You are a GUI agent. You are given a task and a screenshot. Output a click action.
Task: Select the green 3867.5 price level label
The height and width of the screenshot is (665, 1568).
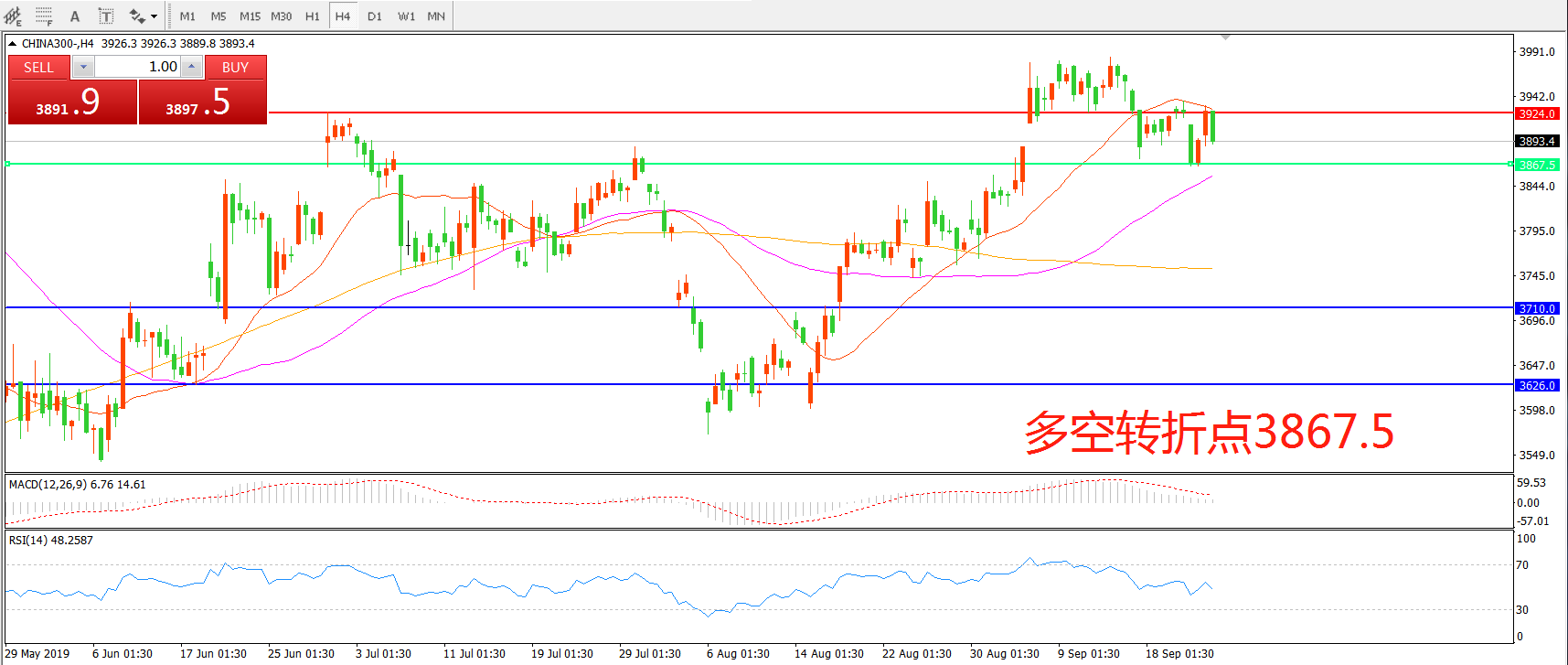[x=1537, y=166]
